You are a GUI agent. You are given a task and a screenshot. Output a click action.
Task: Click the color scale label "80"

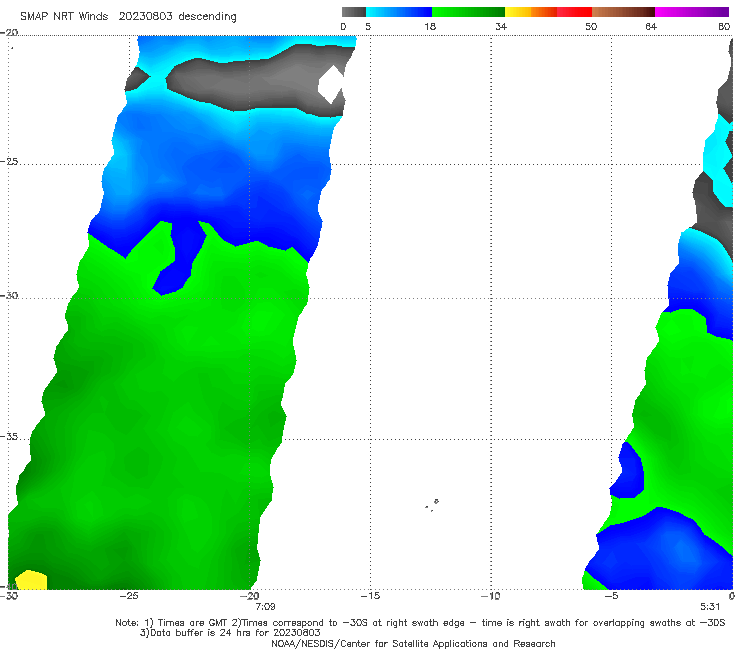[724, 27]
